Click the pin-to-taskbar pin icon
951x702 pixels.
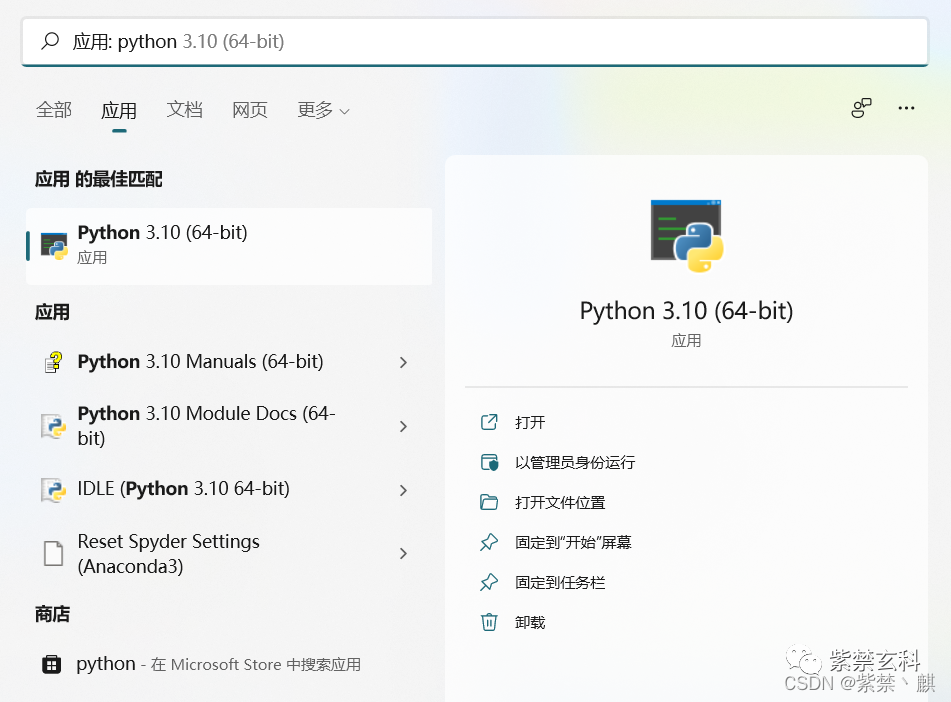[x=489, y=582]
